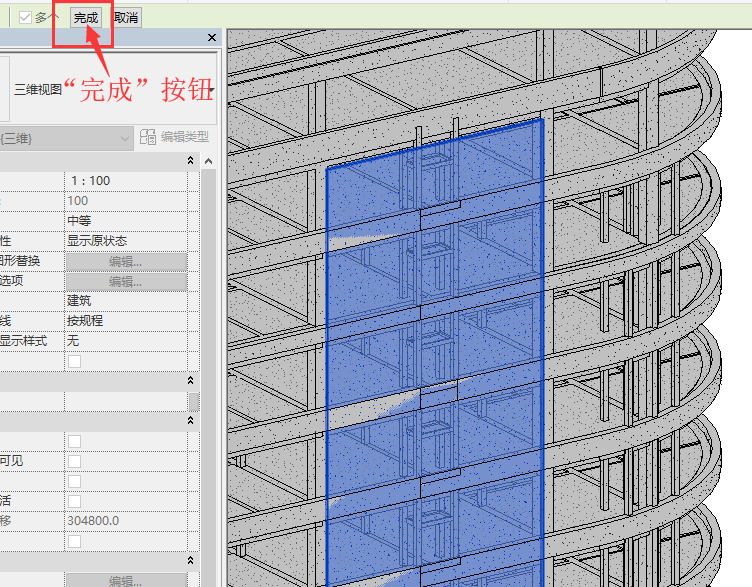Viewport: 752px width, 587px height.
Task: Close the properties panel with X
Action: [212, 37]
